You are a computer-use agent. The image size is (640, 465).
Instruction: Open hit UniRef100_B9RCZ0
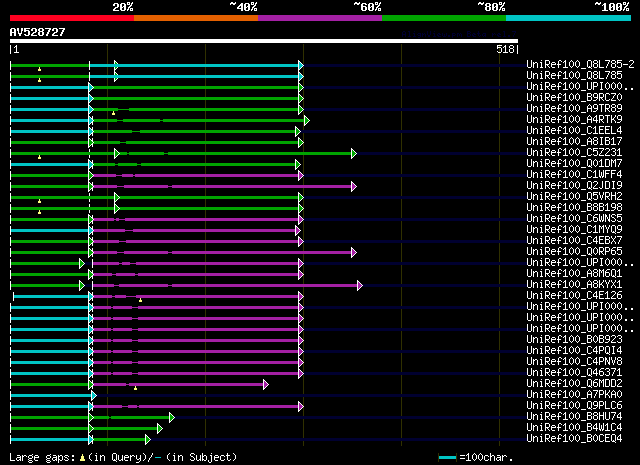574,98
